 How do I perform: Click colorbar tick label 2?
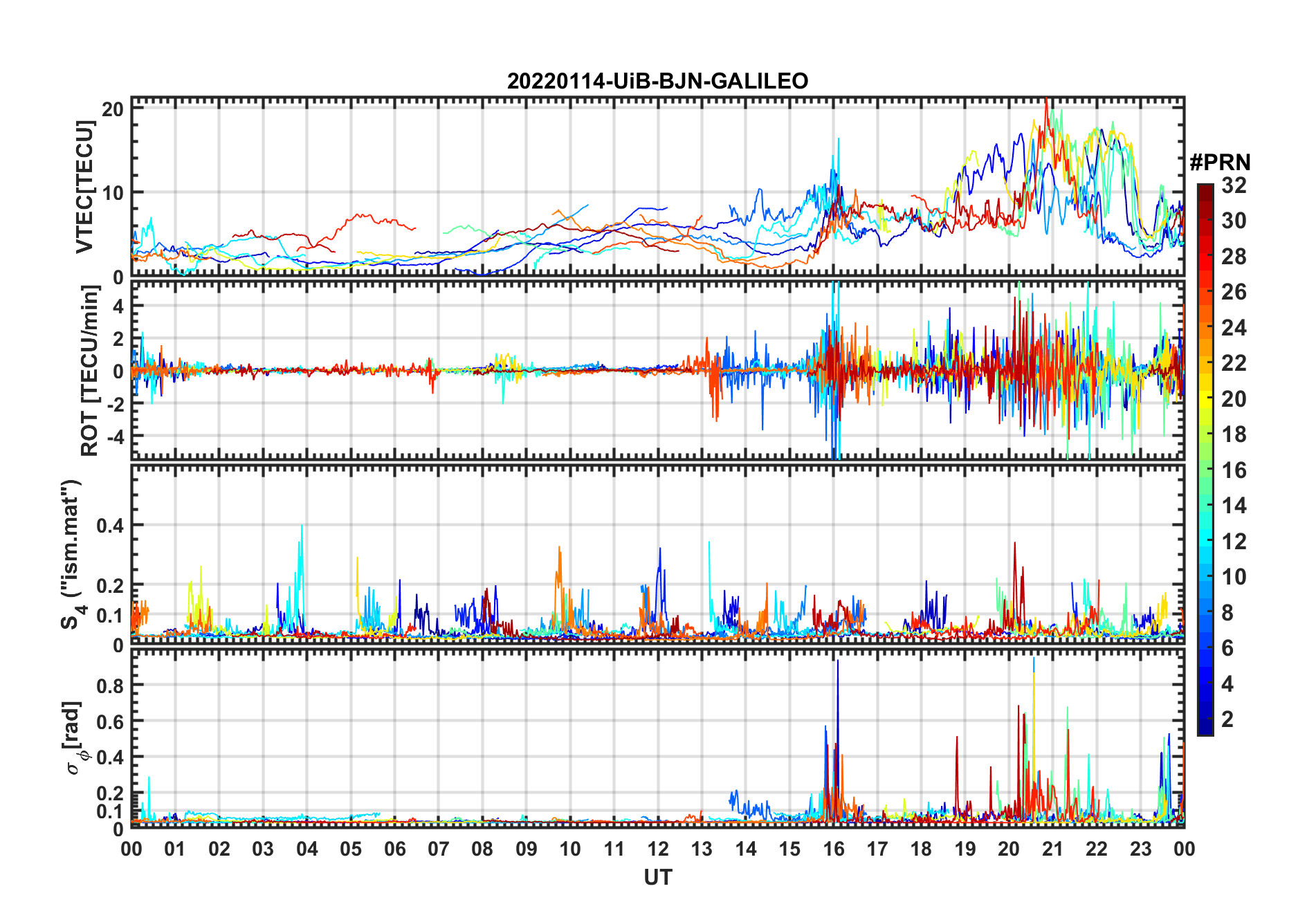(x=1227, y=719)
